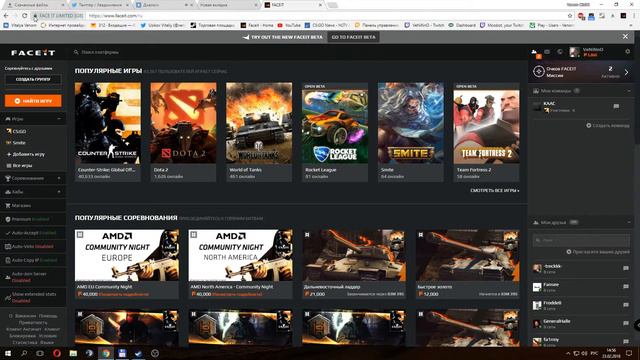Click Смотреть все игры link
Image resolution: width=640 pixels, height=360 pixels.
(495, 191)
